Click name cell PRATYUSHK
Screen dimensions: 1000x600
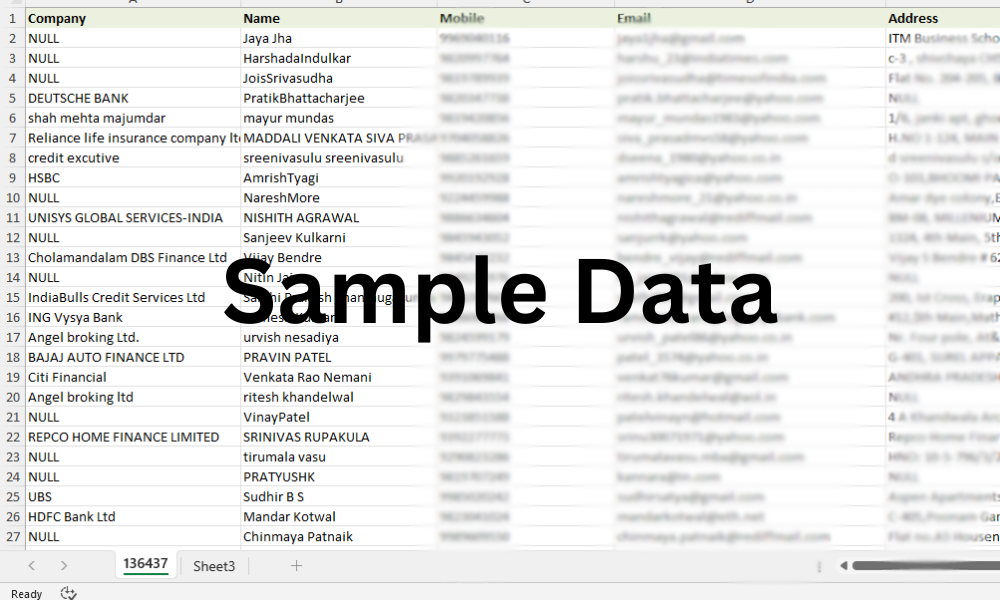pyautogui.click(x=339, y=477)
